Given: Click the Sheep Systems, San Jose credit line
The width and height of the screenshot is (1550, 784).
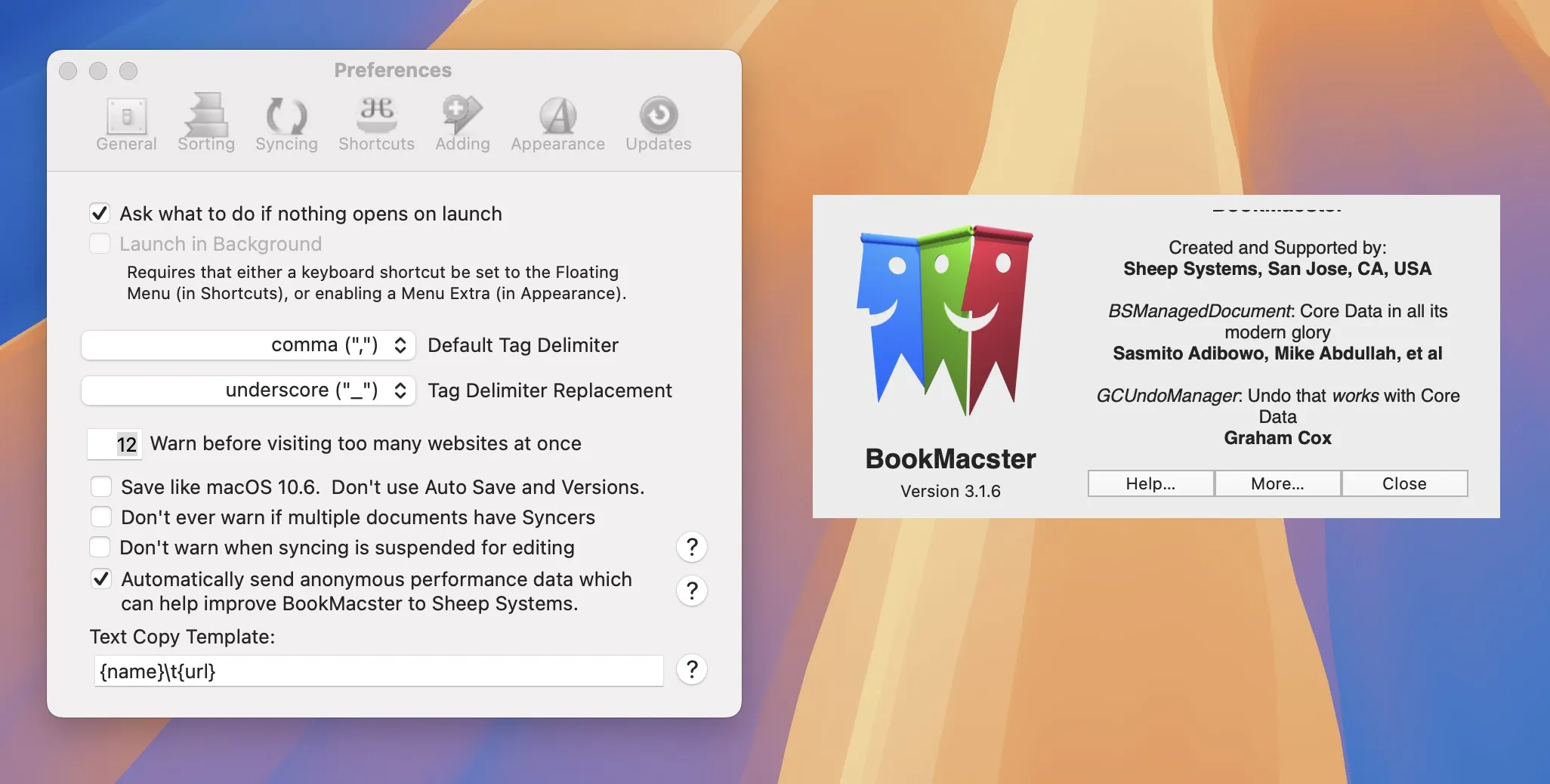Looking at the screenshot, I should click(1277, 269).
